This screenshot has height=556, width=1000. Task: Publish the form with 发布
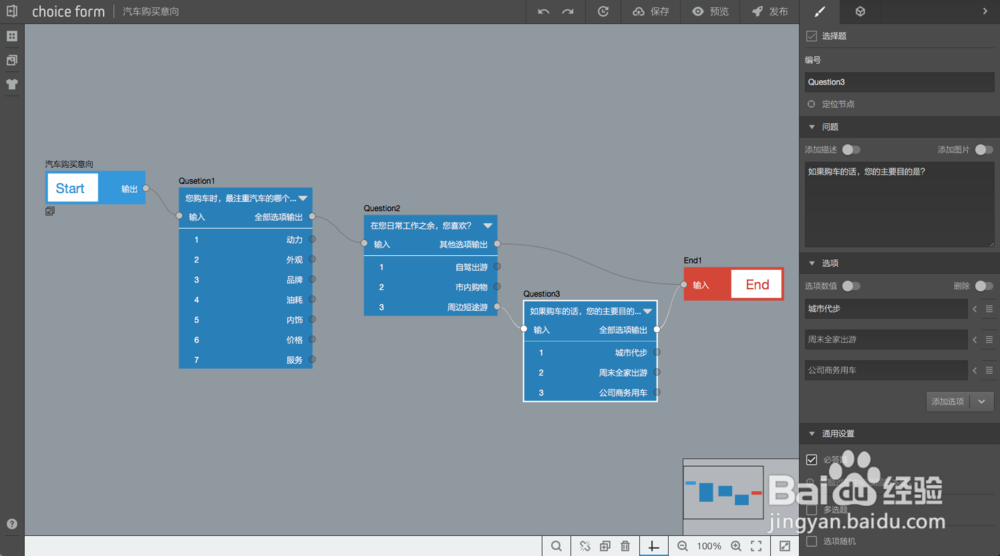point(770,11)
